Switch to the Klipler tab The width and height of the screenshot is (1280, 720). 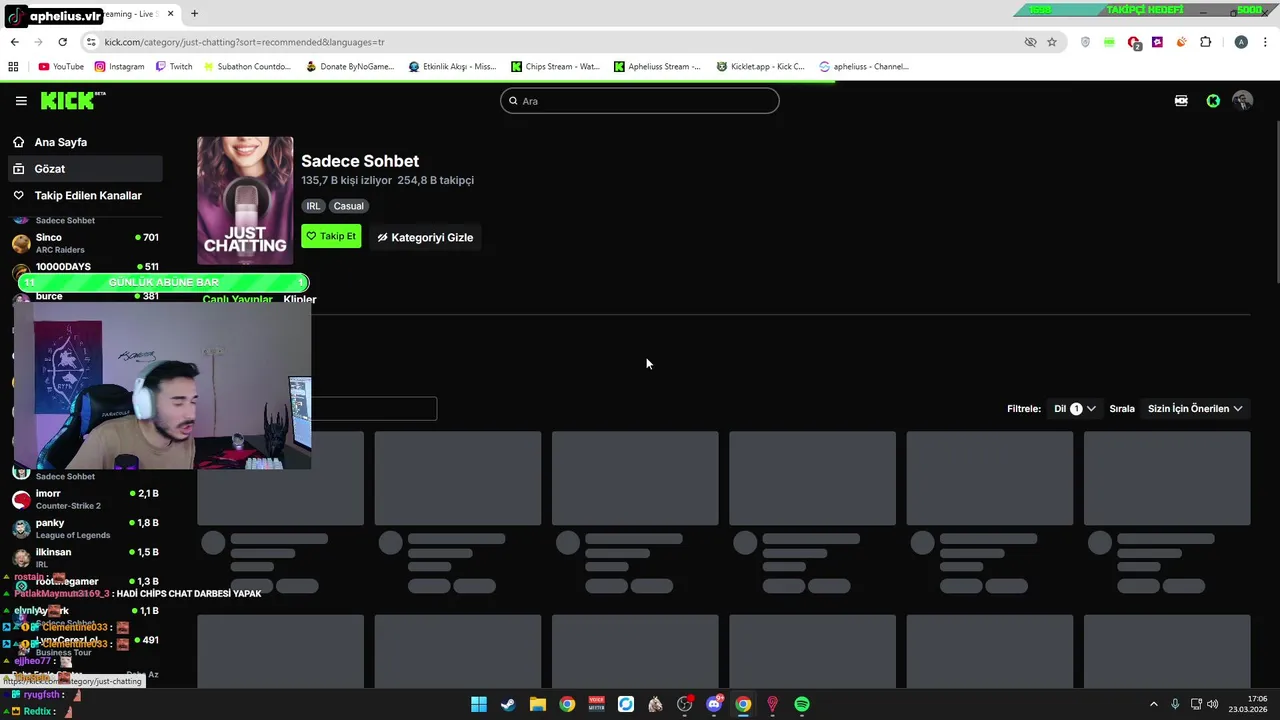pyautogui.click(x=300, y=300)
